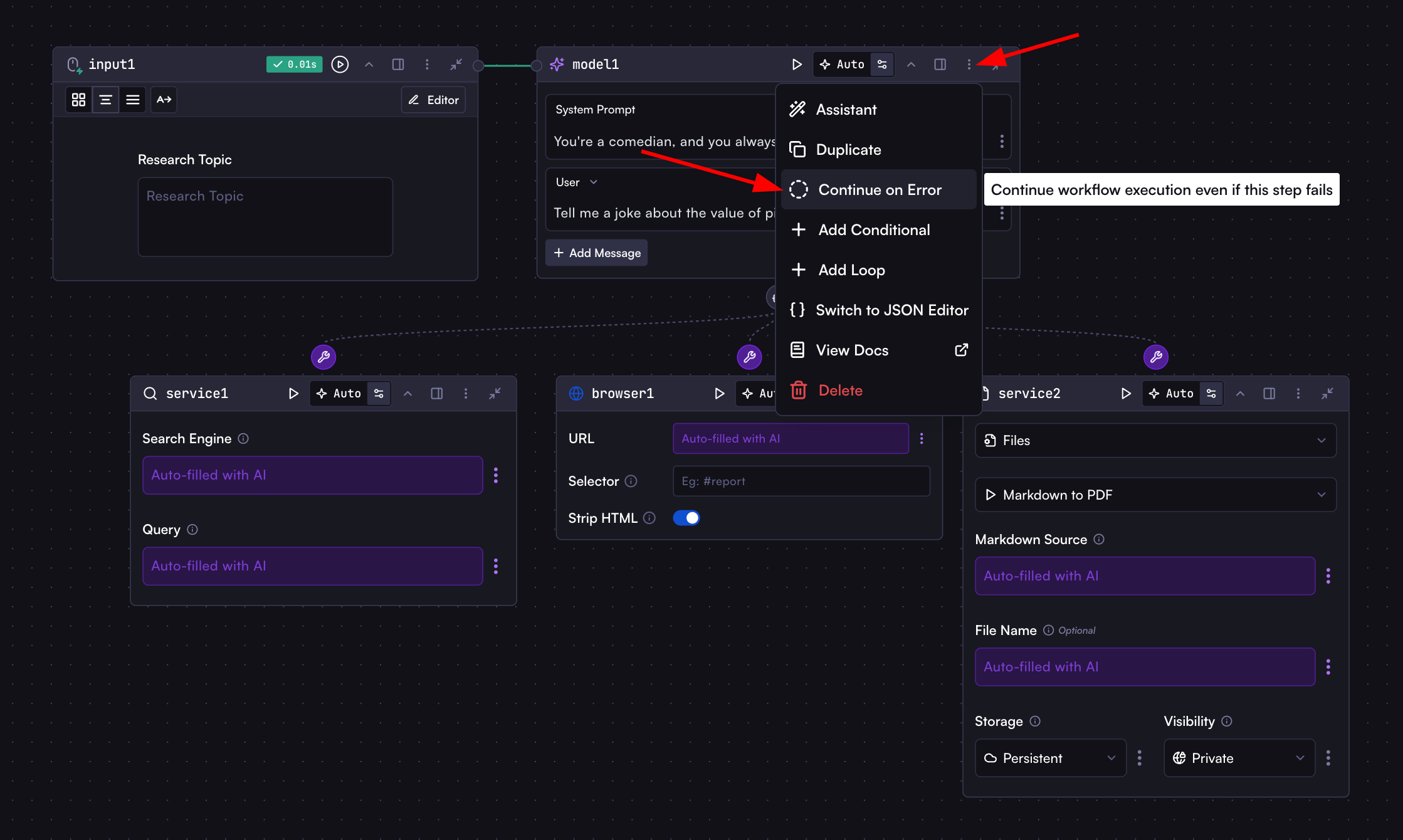Toggle Strip HTML off in browser1
The width and height of the screenshot is (1403, 840).
coord(686,517)
